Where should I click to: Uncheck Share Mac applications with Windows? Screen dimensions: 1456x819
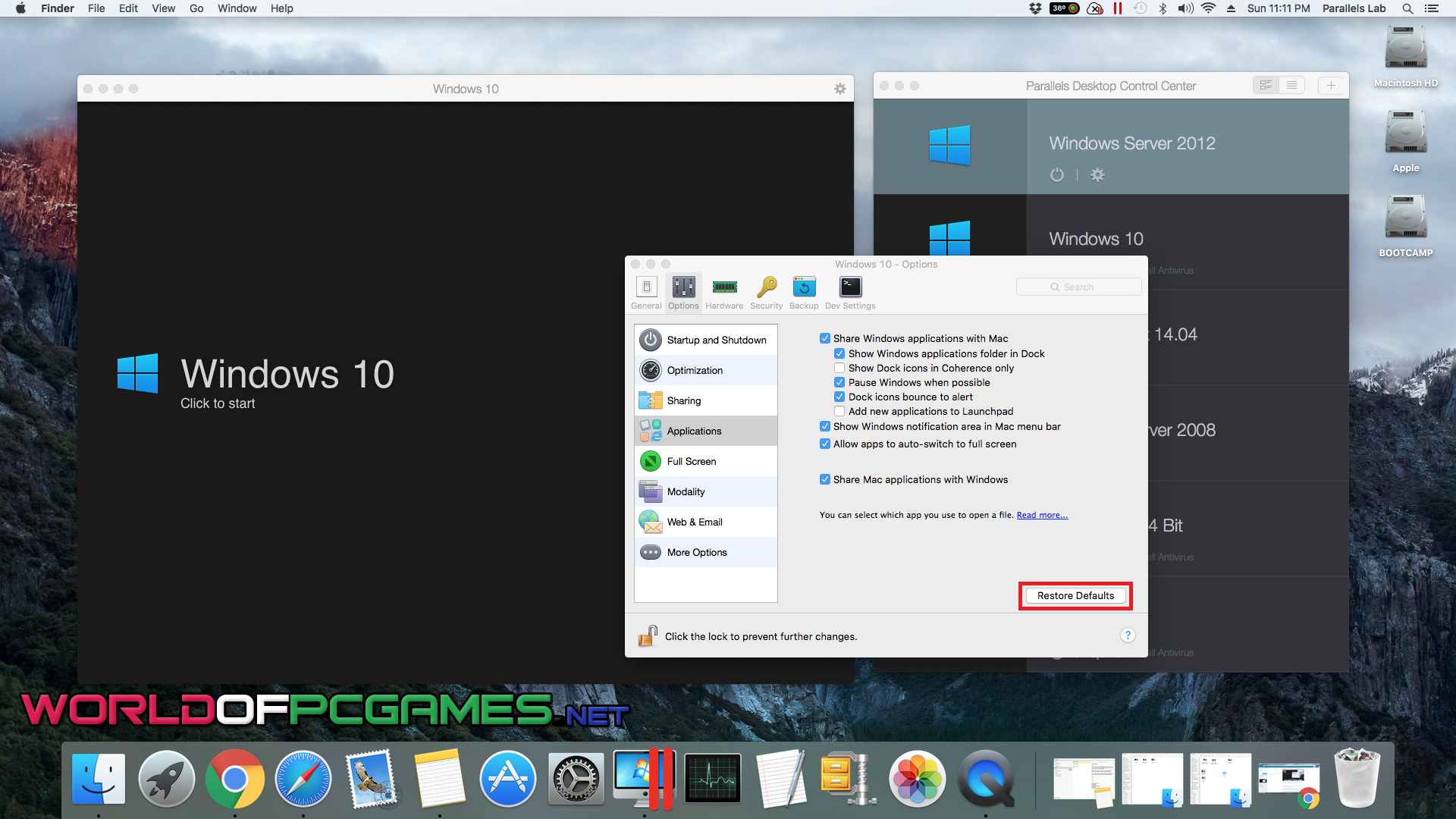[825, 479]
